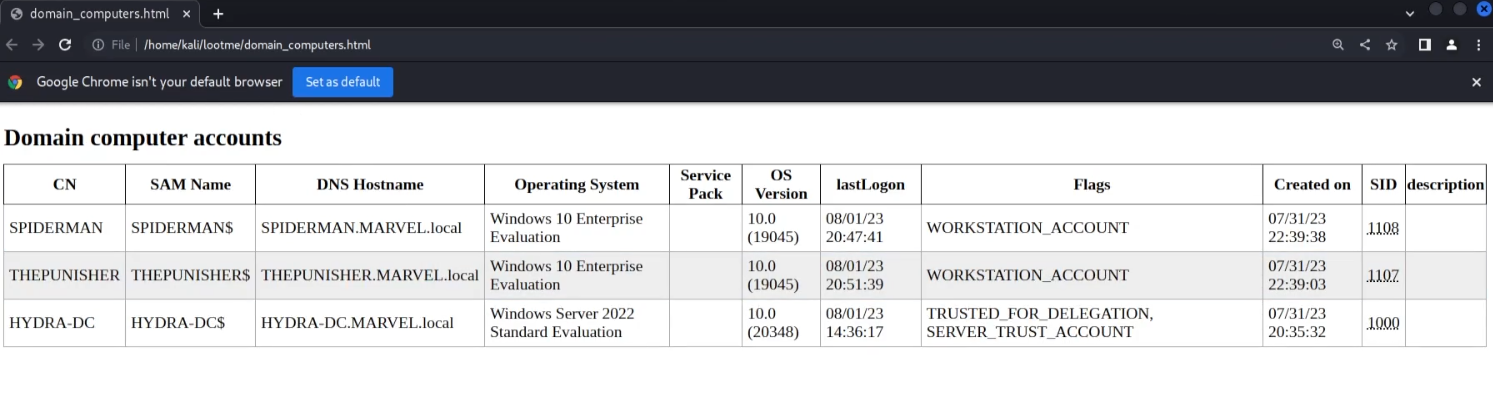Click the file site info icon
The height and width of the screenshot is (407, 1493).
tap(98, 45)
